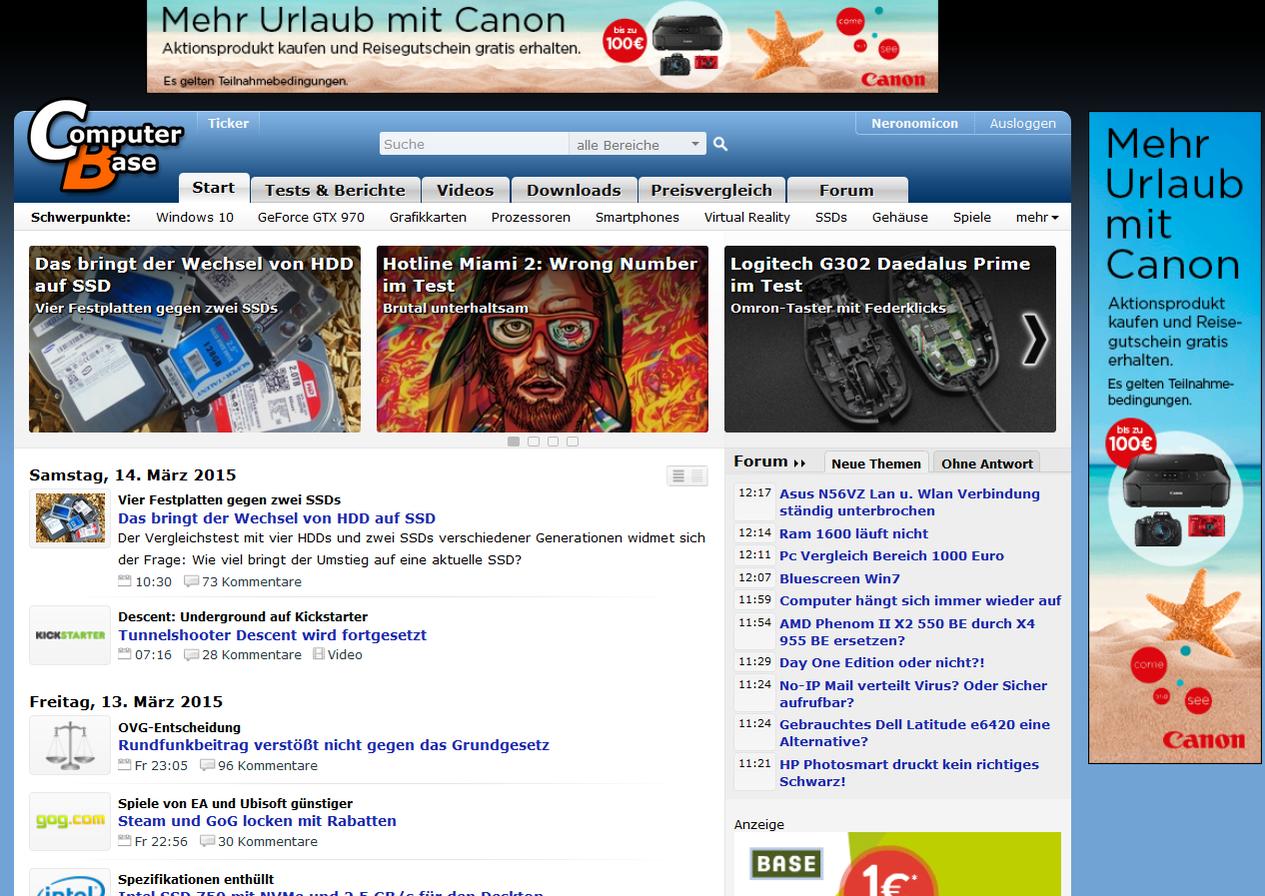Open the Forum navigation tab
Image resolution: width=1265 pixels, height=896 pixels.
tap(847, 190)
